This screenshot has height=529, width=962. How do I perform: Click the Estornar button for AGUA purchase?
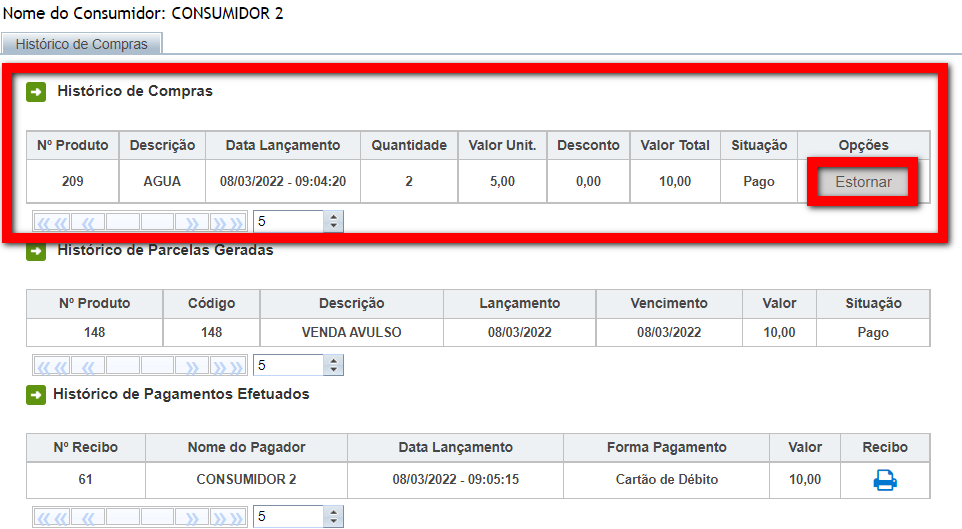(863, 182)
